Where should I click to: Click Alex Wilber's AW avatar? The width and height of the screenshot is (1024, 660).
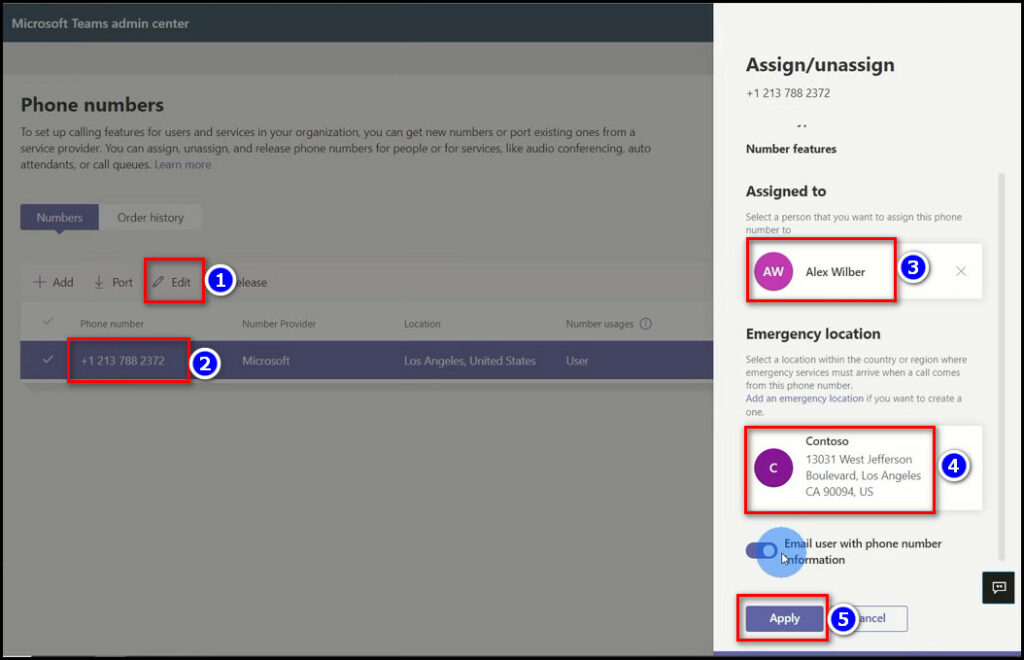773,271
